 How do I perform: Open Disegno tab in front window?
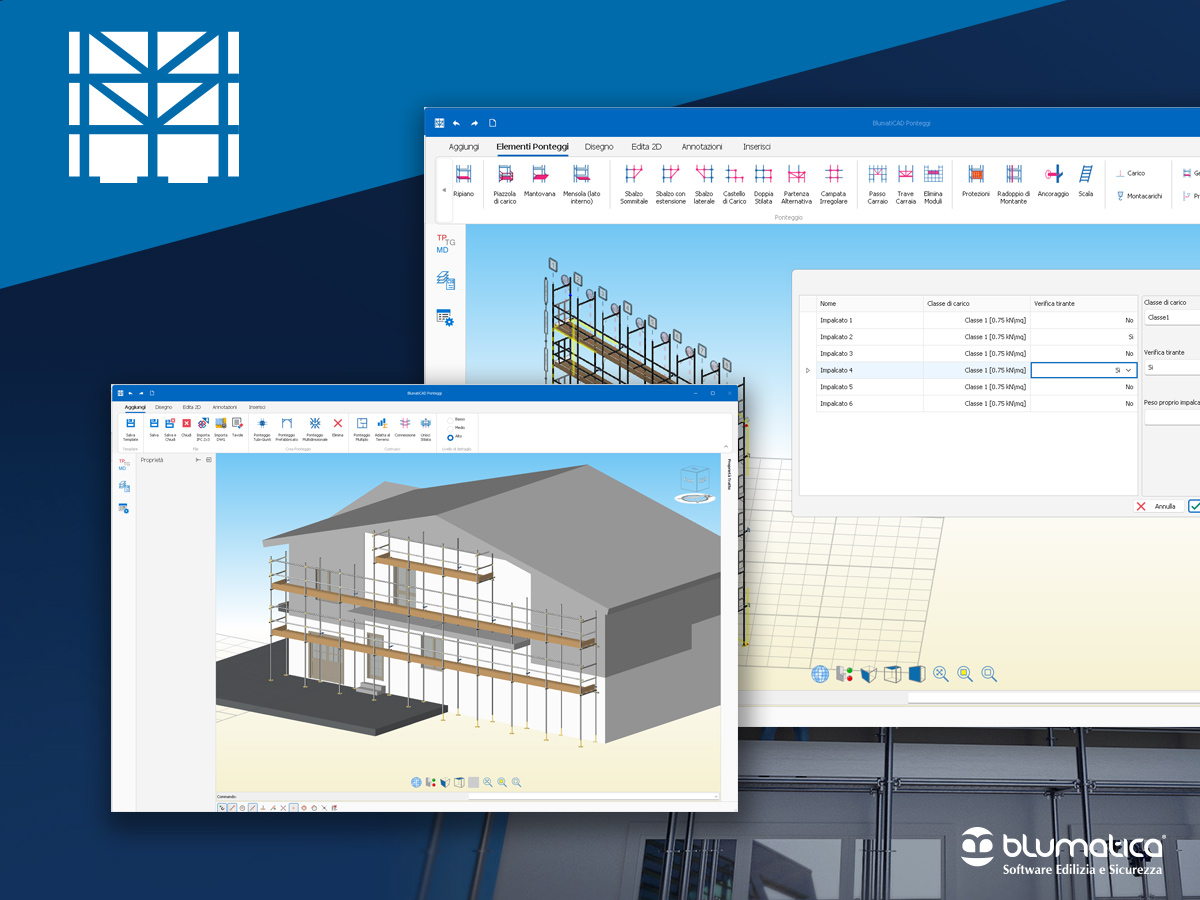pyautogui.click(x=163, y=407)
